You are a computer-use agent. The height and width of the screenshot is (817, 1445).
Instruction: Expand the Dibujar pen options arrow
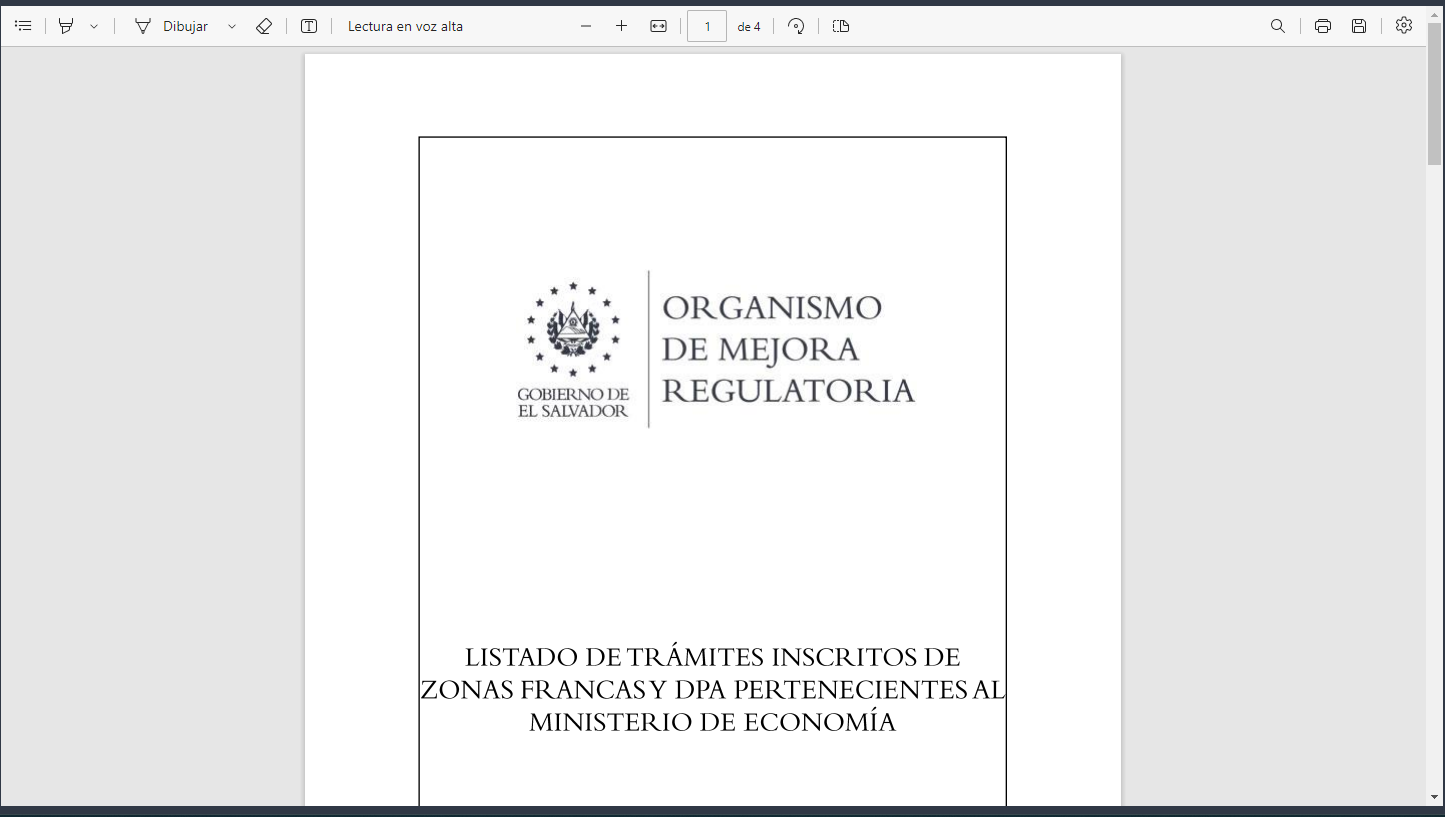232,27
